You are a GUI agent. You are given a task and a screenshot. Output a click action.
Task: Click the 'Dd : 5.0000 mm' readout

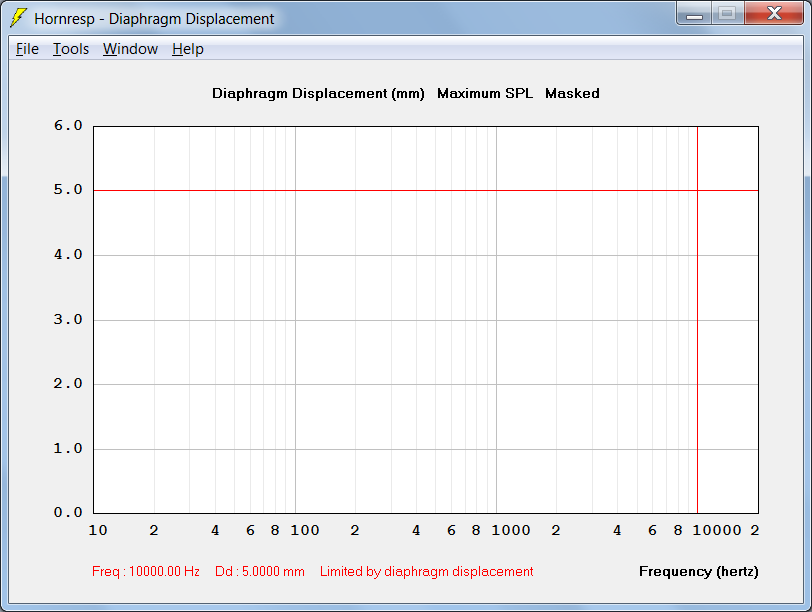pos(260,571)
